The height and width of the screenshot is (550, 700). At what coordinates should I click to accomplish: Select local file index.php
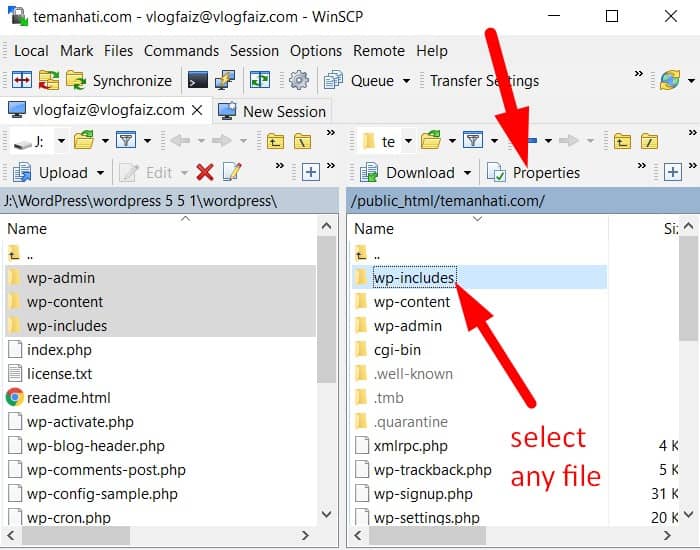59,350
